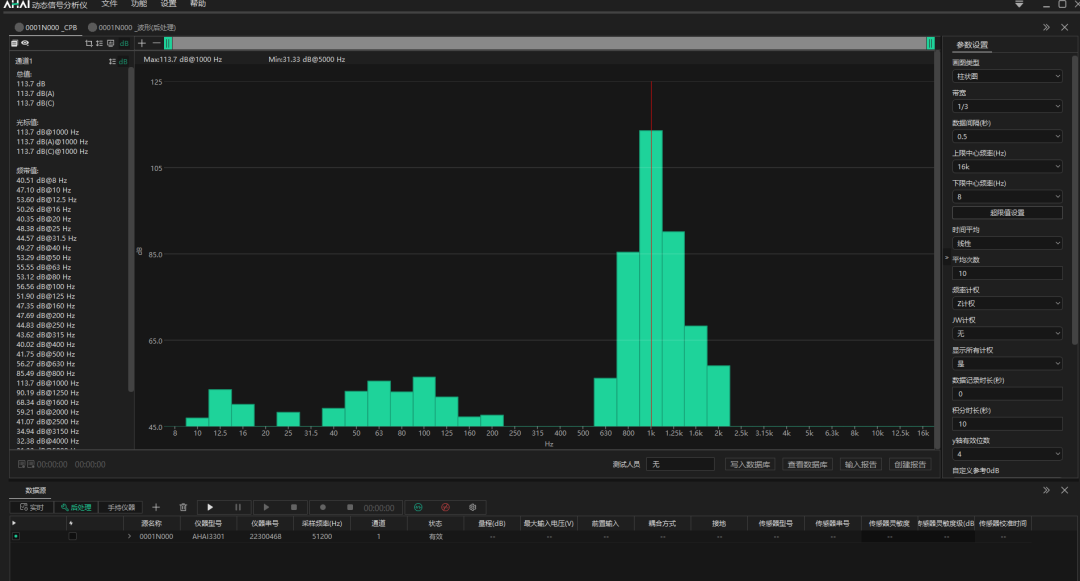Open the 帮助 menu
The width and height of the screenshot is (1080, 581).
tap(198, 4)
